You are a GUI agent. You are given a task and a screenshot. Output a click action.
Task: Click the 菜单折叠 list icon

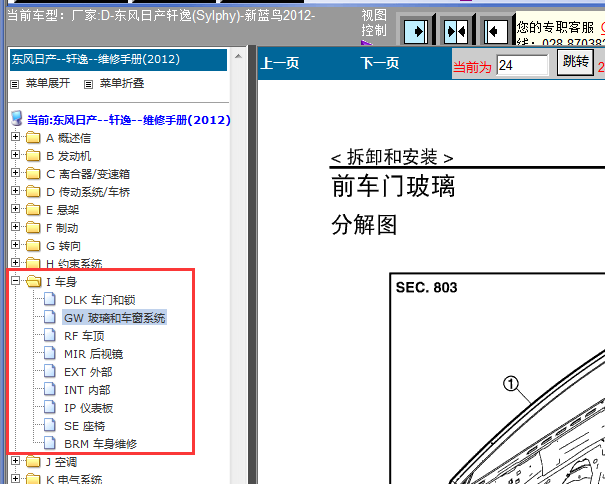coord(88,84)
